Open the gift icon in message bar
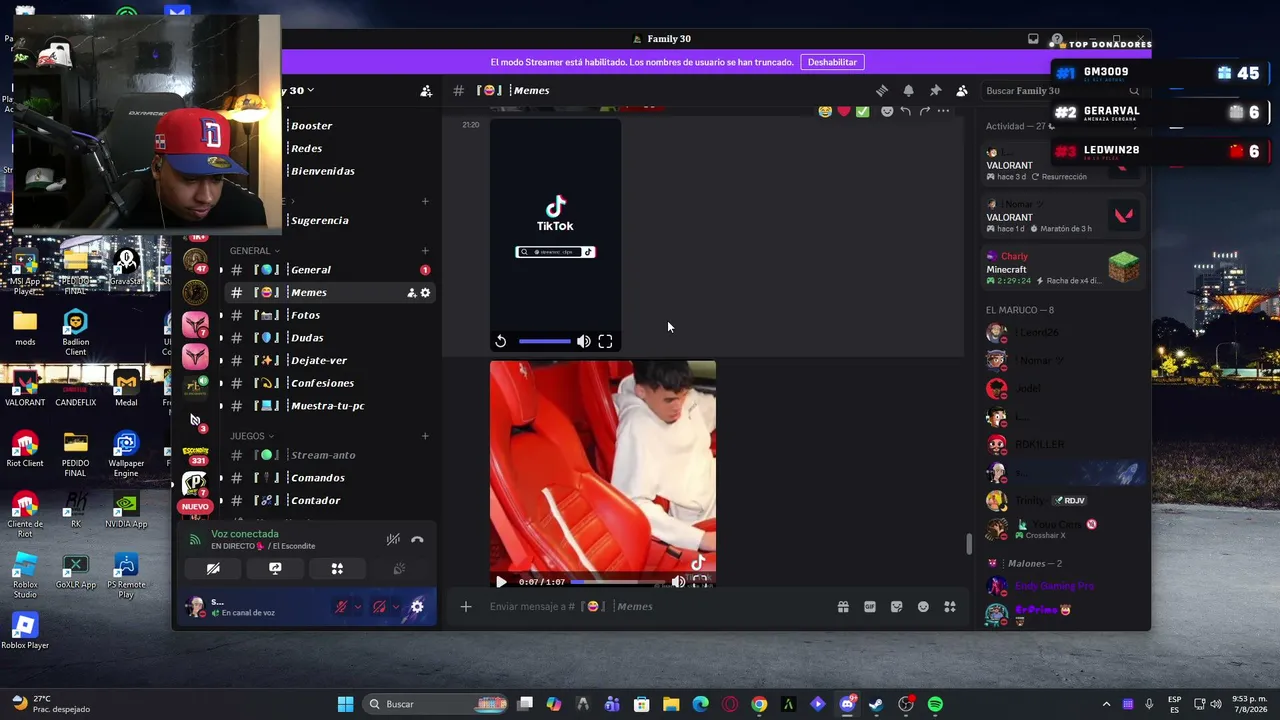The height and width of the screenshot is (720, 1280). coord(843,607)
